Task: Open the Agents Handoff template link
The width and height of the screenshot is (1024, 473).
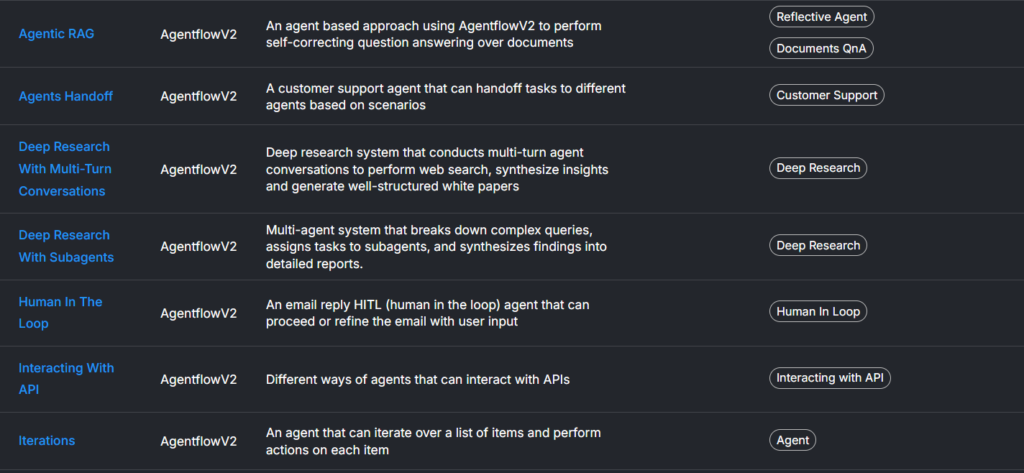Action: [65, 96]
